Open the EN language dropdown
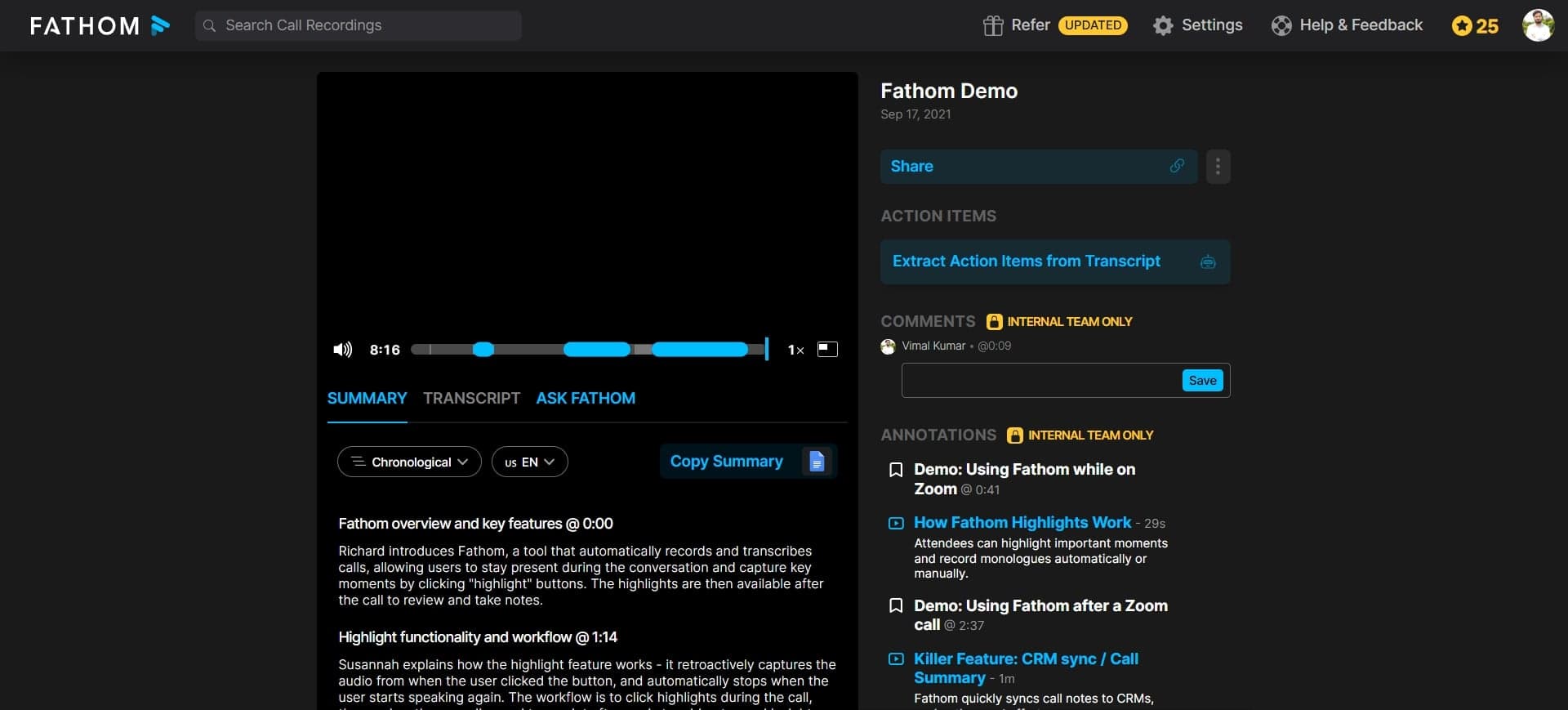Viewport: 1568px width, 710px height. coord(529,462)
